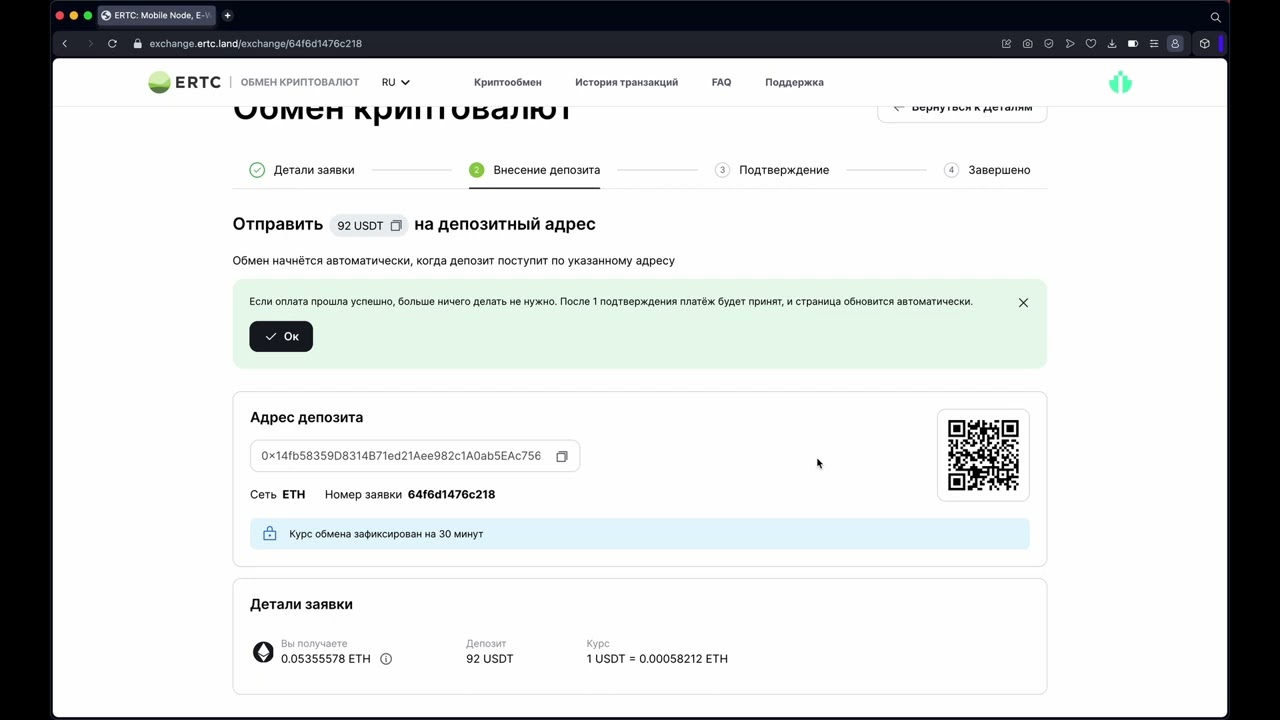Select the Внесение депозита step
Screen dimensions: 1280x720
tap(534, 170)
